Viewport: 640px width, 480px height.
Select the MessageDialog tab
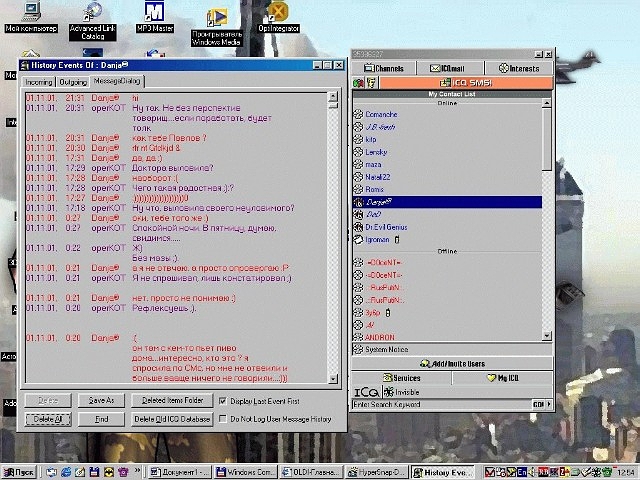[x=117, y=81]
